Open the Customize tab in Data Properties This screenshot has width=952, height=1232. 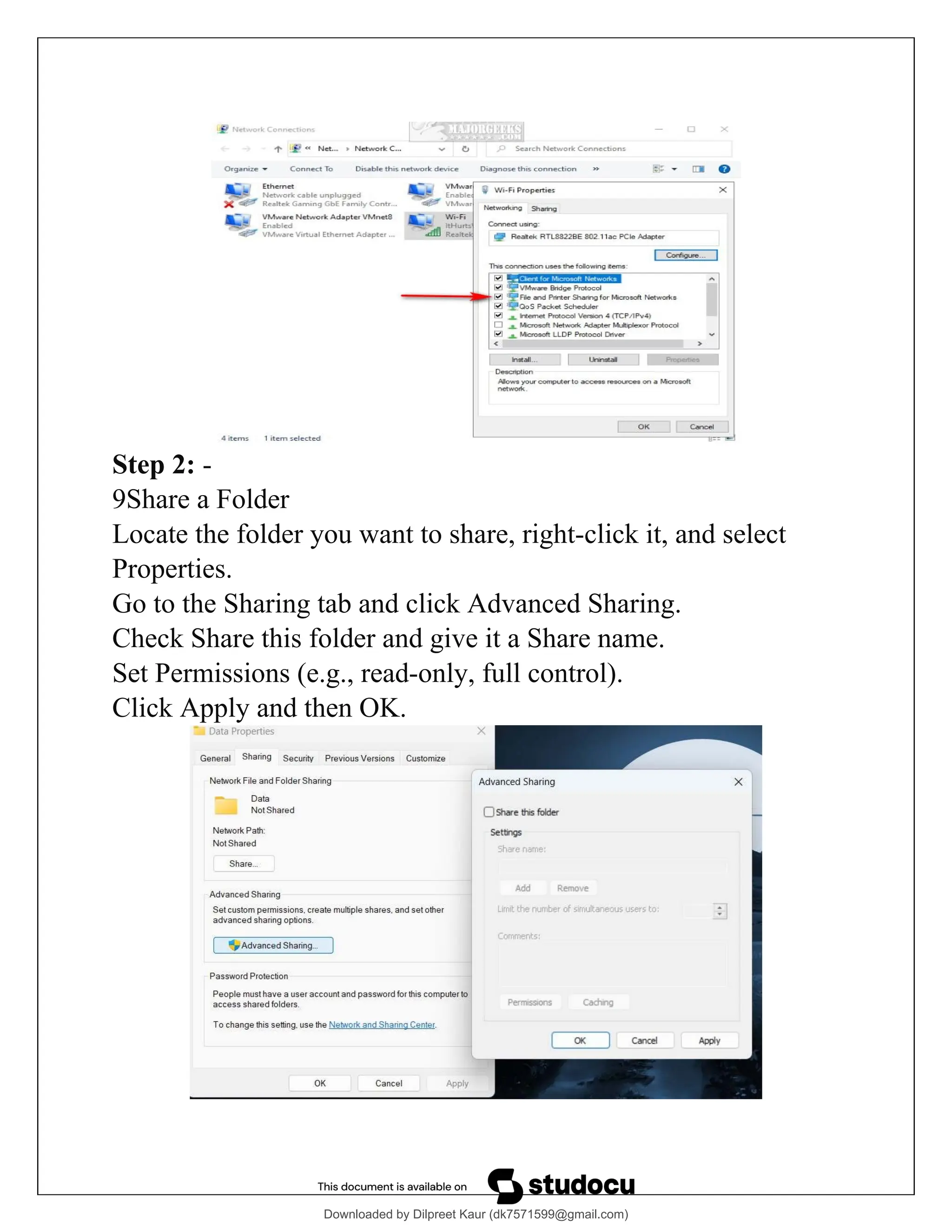tap(425, 758)
